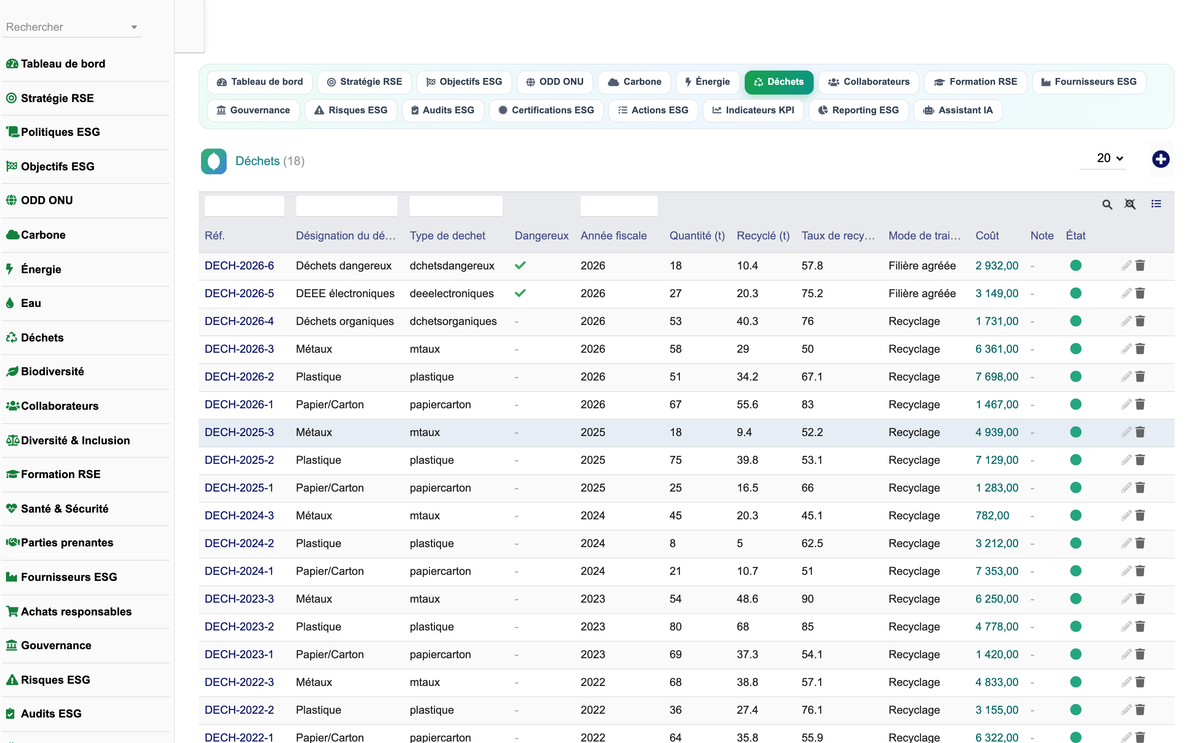The height and width of the screenshot is (743, 1200).
Task: Open the Reporting ESG tab
Action: [858, 110]
